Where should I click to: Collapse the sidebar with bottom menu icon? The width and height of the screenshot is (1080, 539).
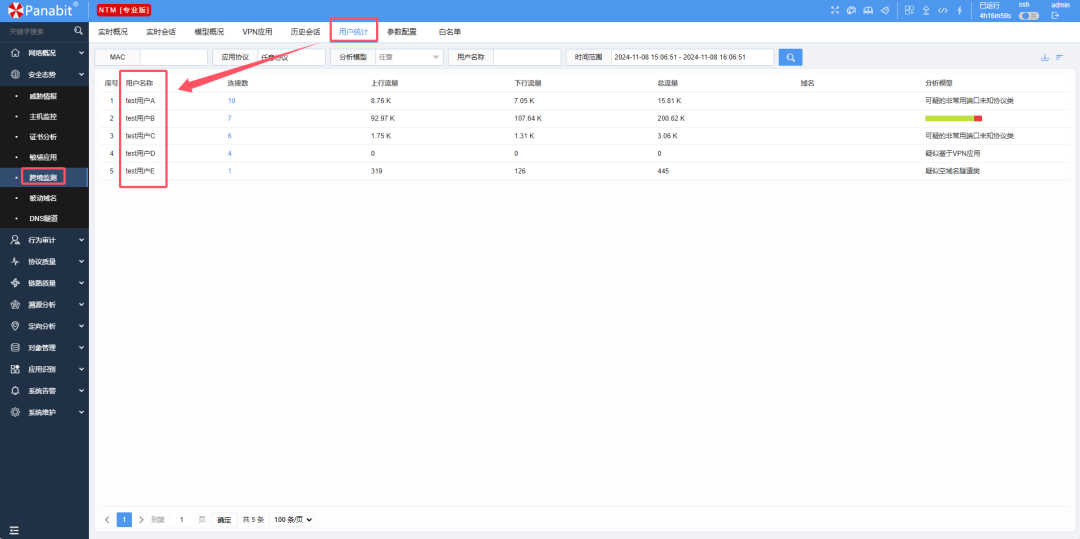pos(14,529)
